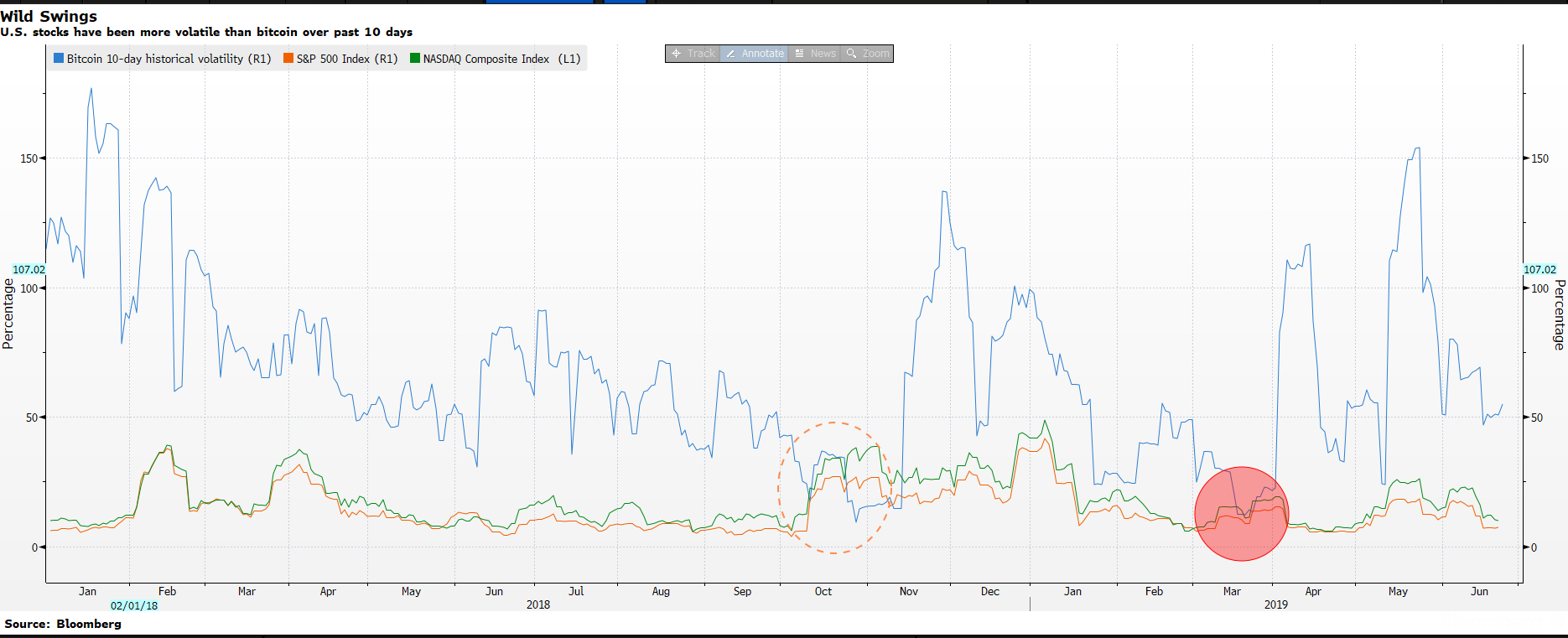Click the blue Bitcoin legend color square
The height and width of the screenshot is (638, 1568).
tap(59, 59)
